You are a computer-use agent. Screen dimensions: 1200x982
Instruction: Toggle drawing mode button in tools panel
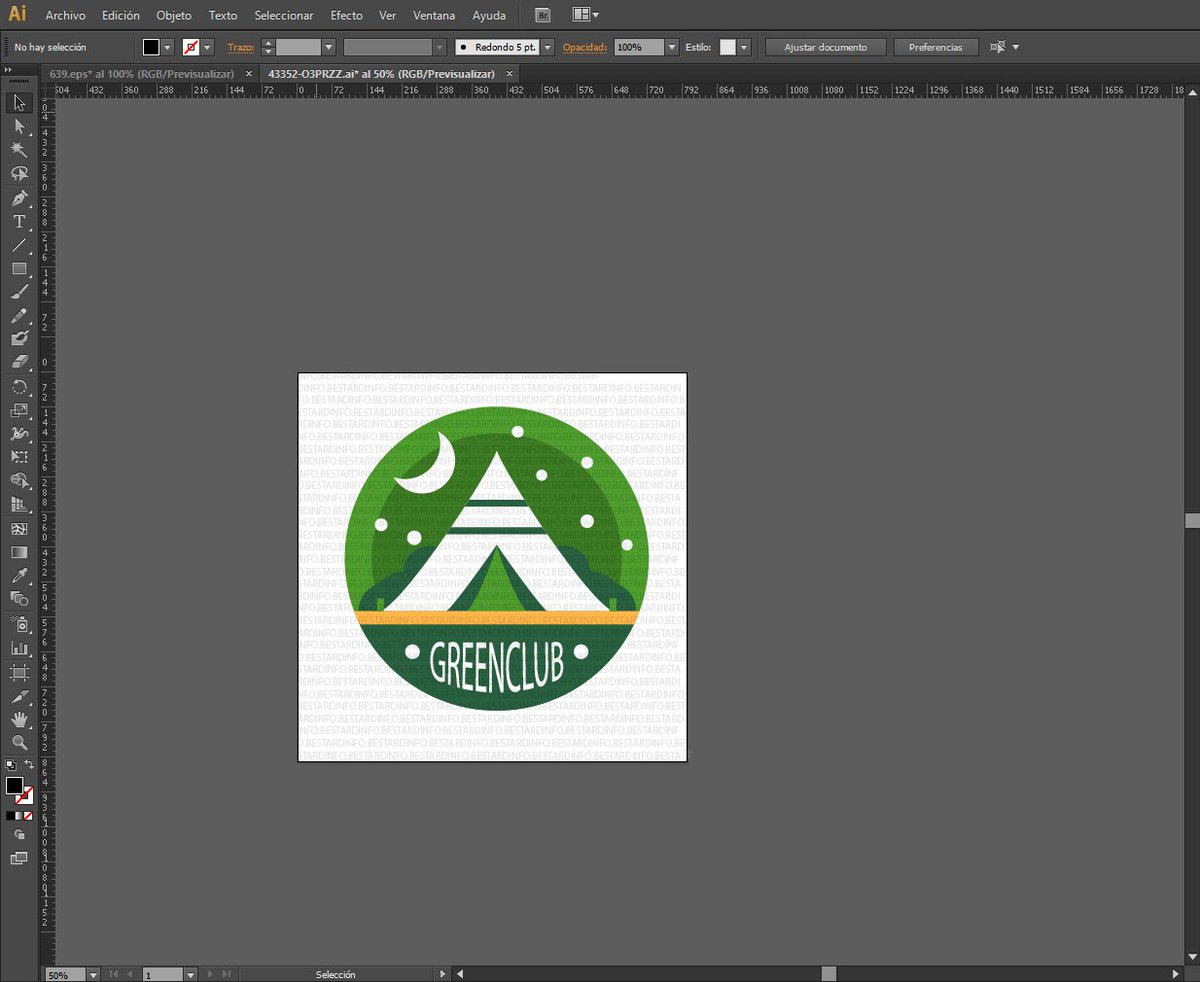(x=19, y=835)
